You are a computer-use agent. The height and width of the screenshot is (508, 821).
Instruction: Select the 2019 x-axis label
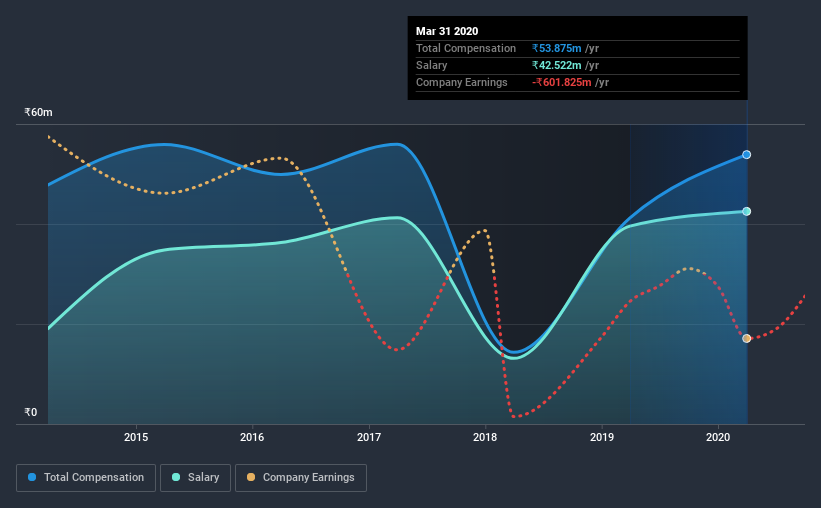pos(602,437)
